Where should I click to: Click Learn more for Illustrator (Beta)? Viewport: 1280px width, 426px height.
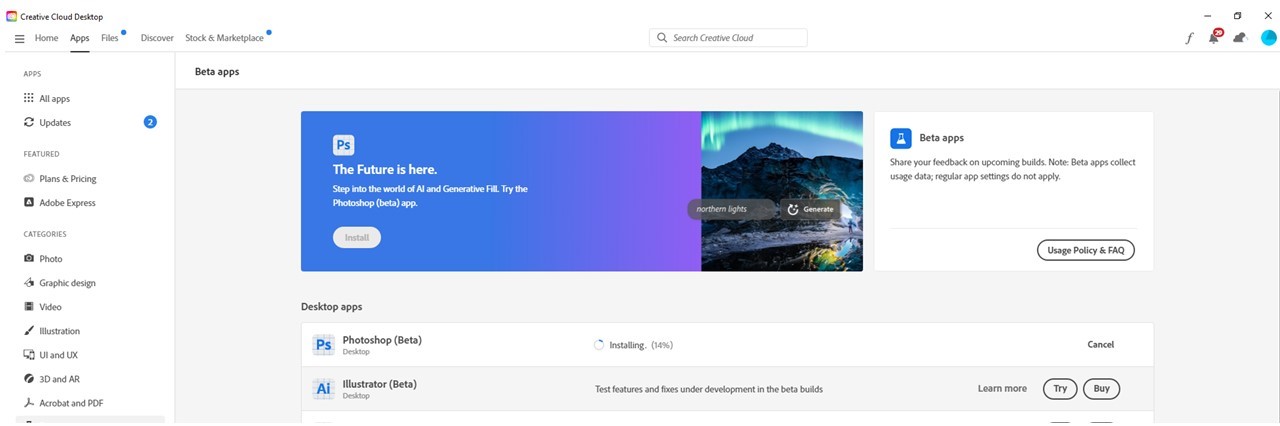point(1002,389)
